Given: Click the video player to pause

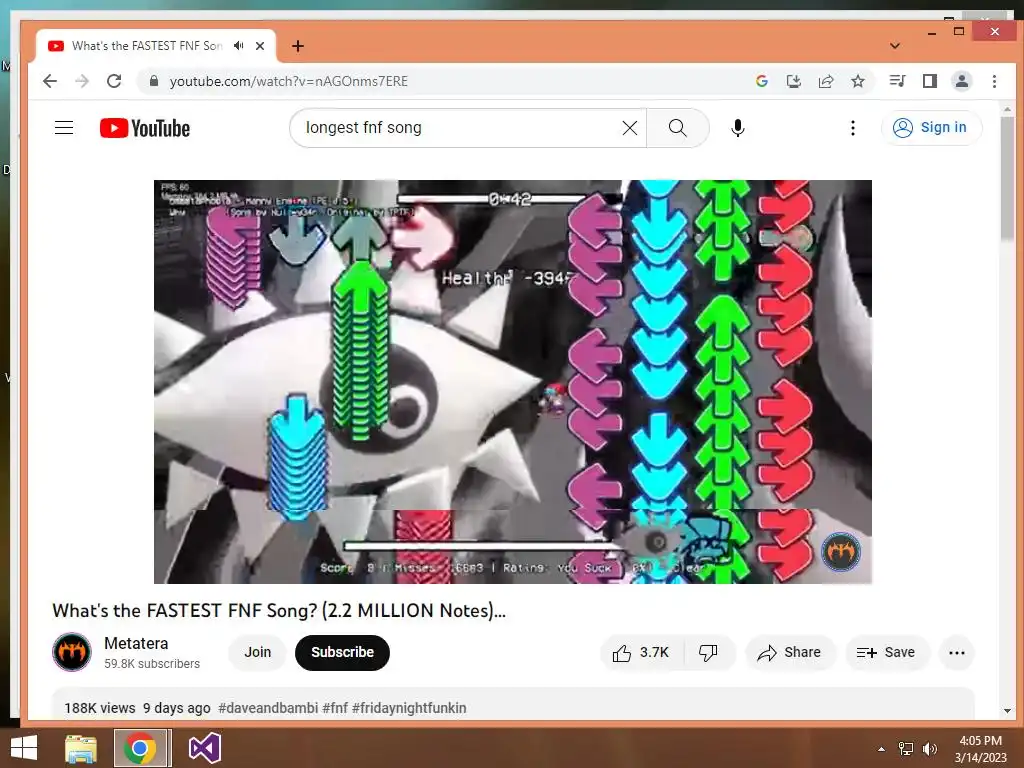Looking at the screenshot, I should point(513,381).
